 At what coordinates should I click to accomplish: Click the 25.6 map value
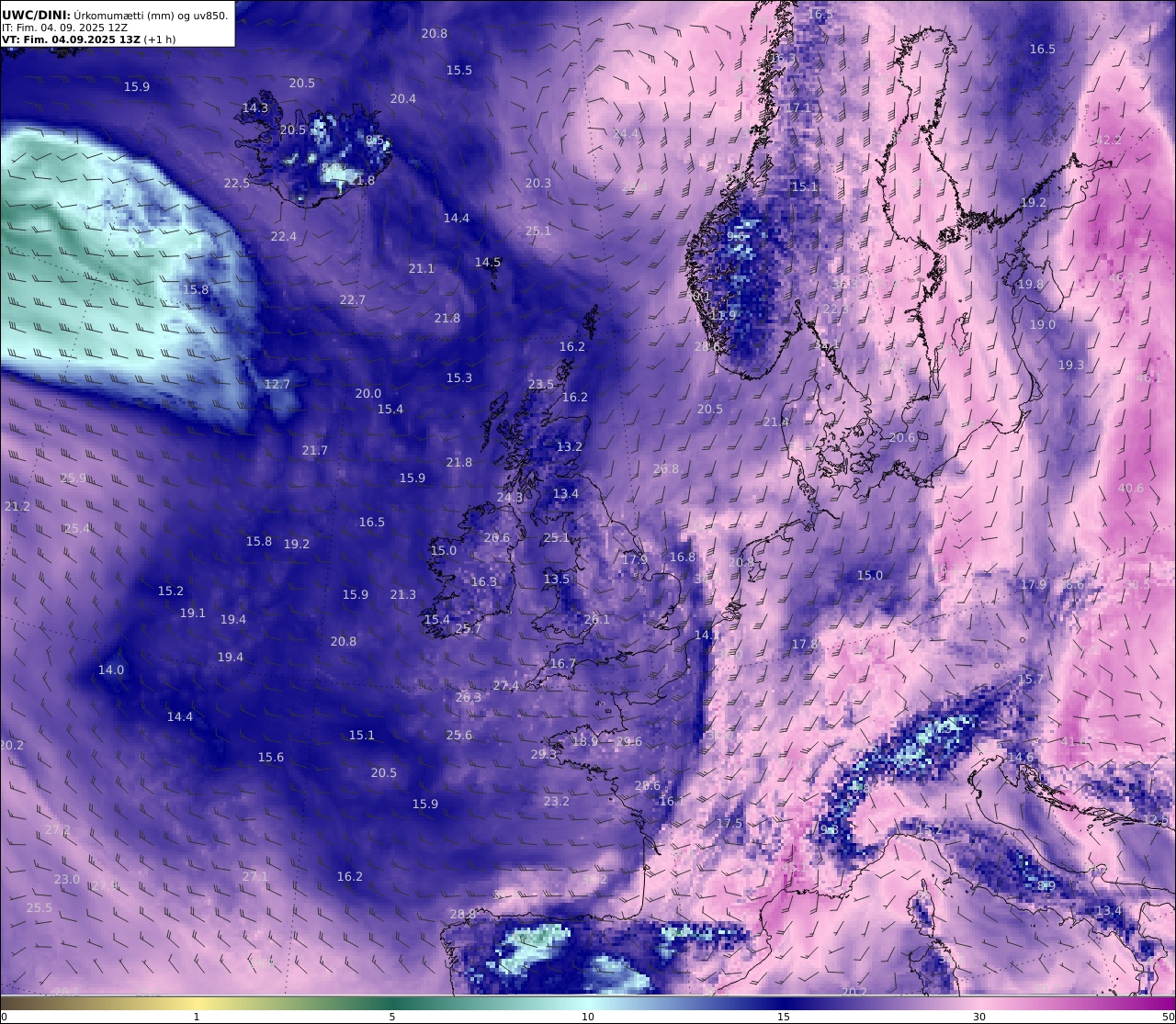point(459,735)
